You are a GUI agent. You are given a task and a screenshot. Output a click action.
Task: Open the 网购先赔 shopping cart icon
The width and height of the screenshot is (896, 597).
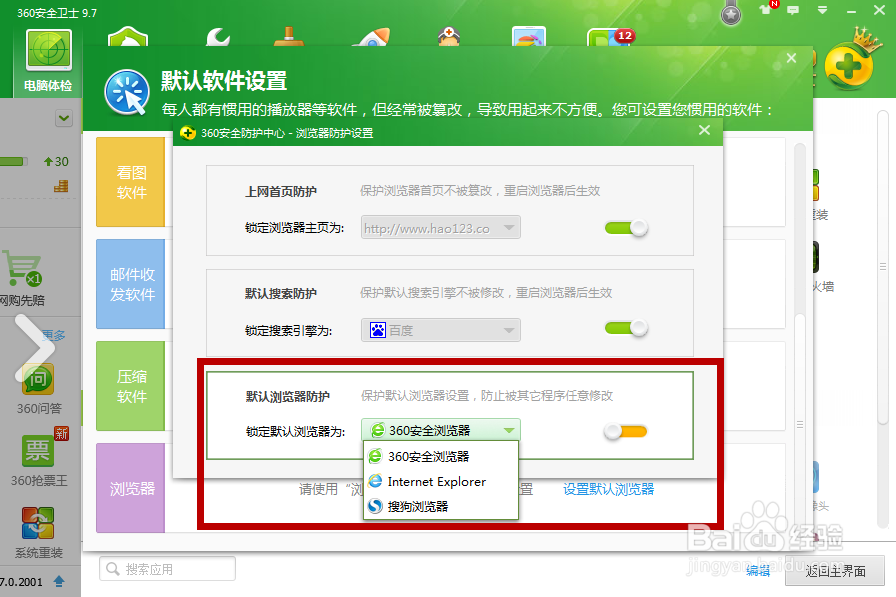point(22,268)
